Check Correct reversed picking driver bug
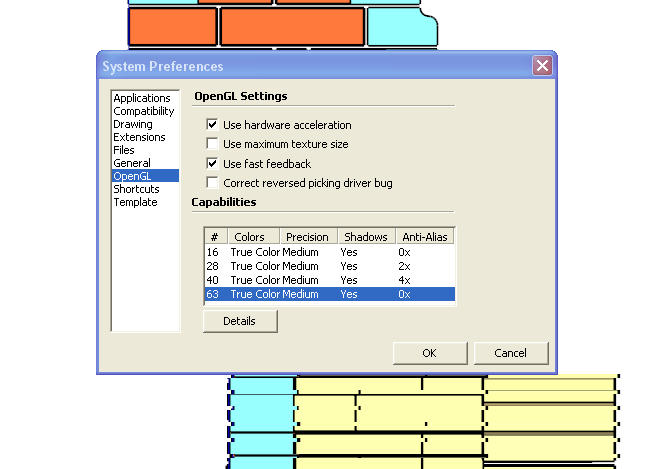Screen dimensions: 669x469 pyautogui.click(x=212, y=182)
